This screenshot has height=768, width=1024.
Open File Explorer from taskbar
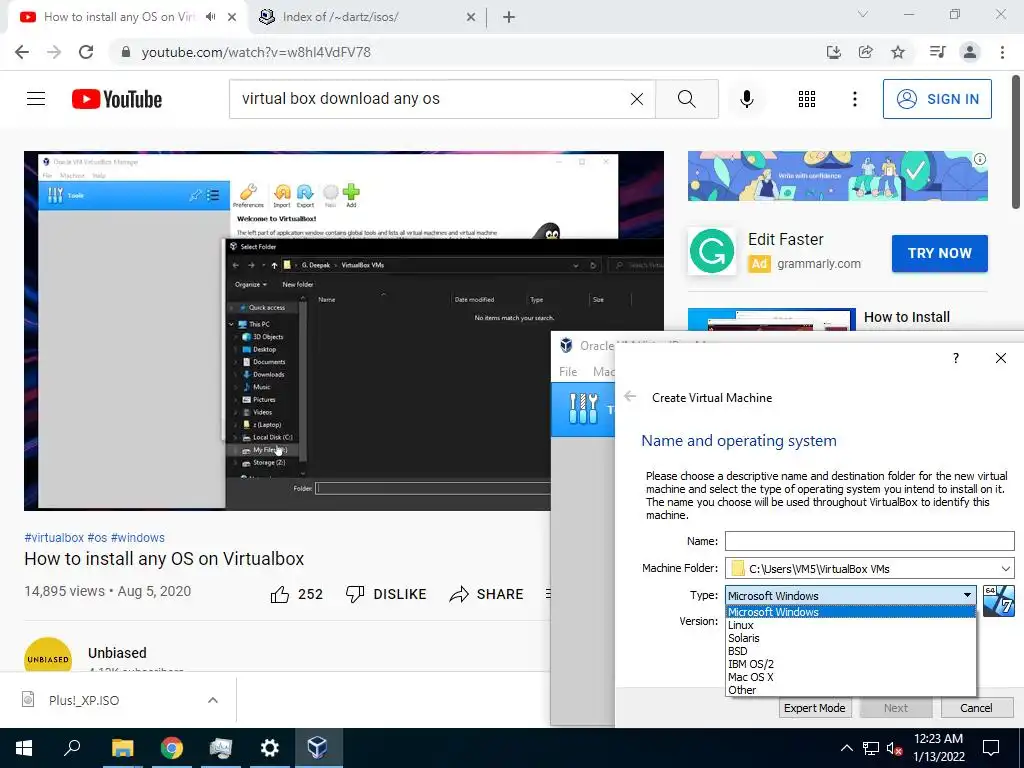pyautogui.click(x=122, y=748)
